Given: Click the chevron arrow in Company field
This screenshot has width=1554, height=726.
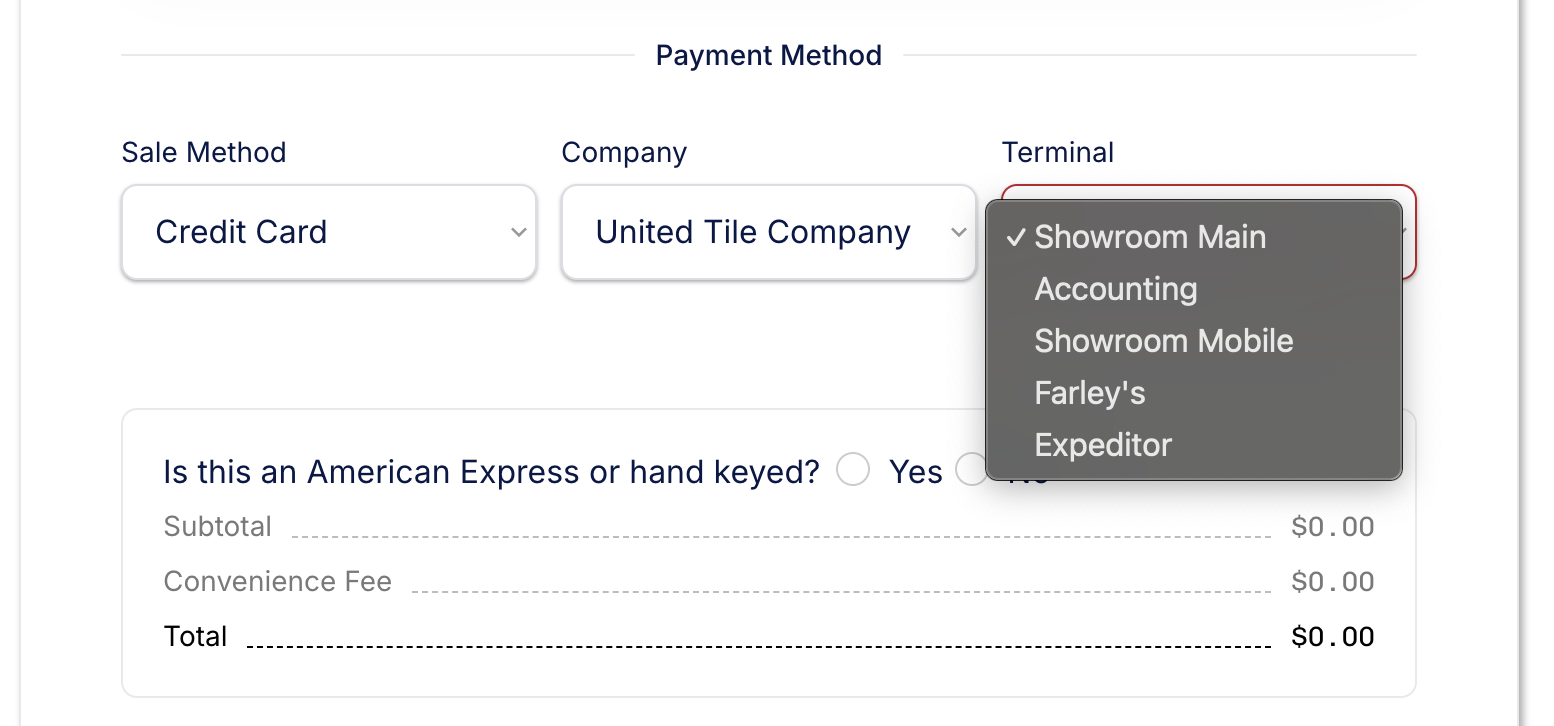Looking at the screenshot, I should click(958, 233).
